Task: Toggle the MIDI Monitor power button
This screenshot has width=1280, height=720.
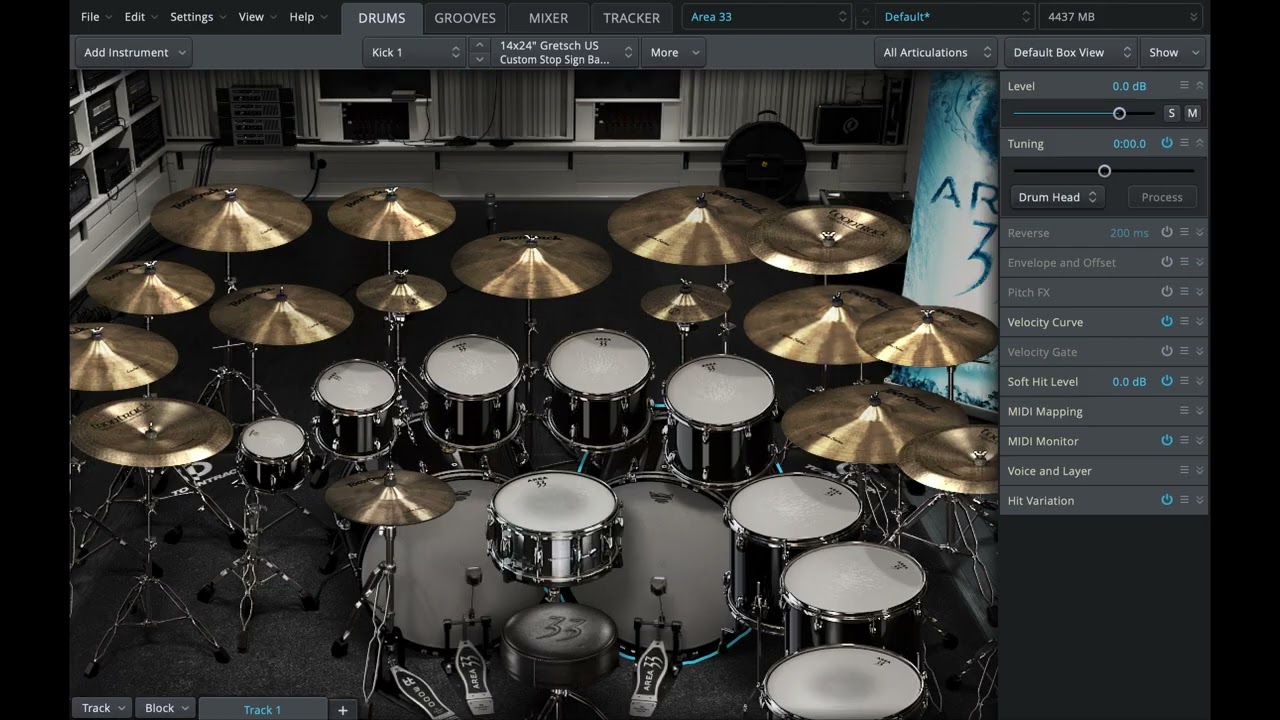Action: tap(1166, 440)
